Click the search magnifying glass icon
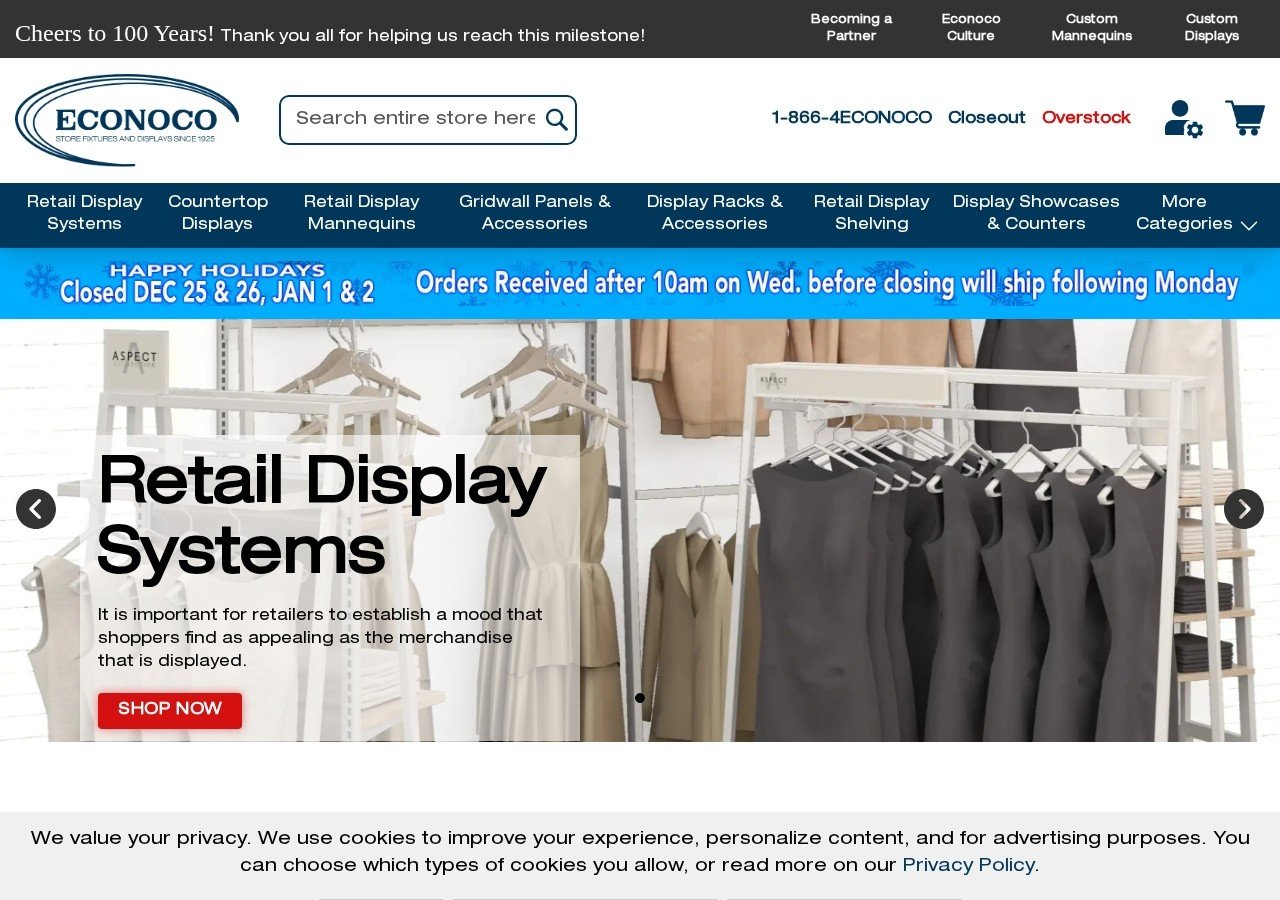 point(556,119)
